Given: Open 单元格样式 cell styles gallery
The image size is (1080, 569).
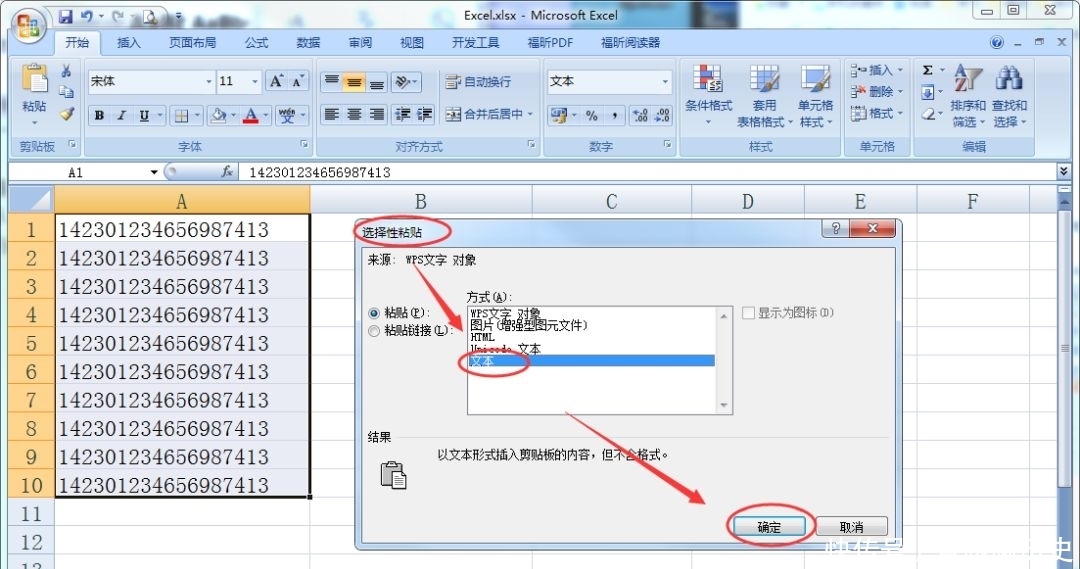Looking at the screenshot, I should [816, 96].
